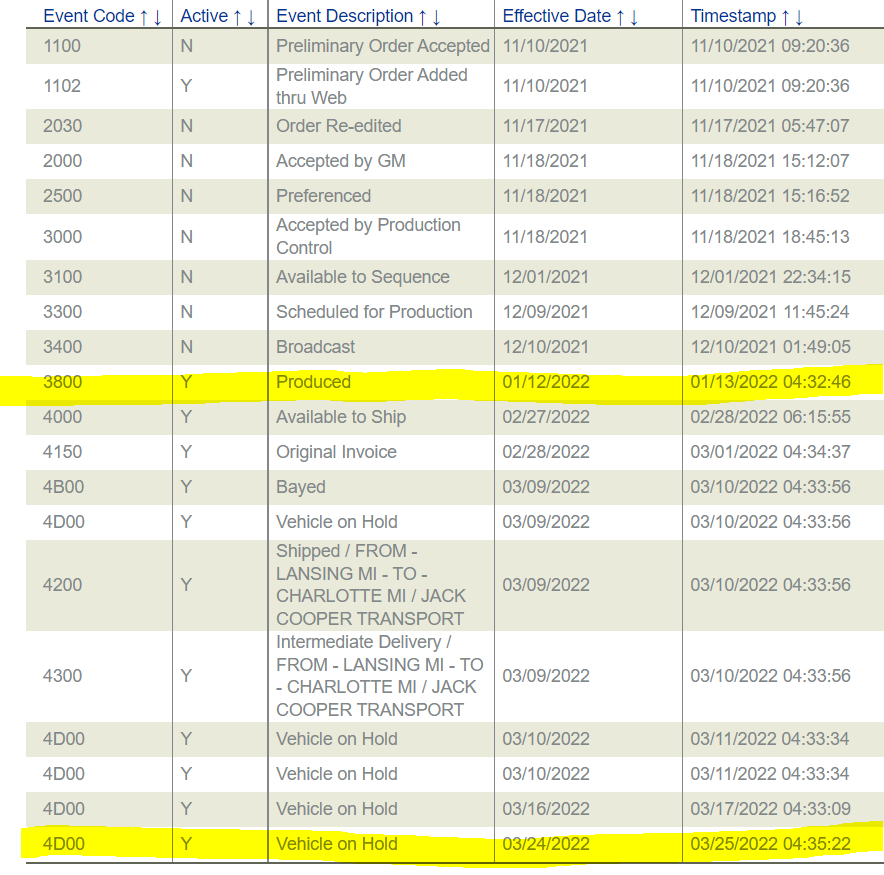This screenshot has height=875, width=884.
Task: Sort Event Description descending via down arrow
Action: (437, 16)
